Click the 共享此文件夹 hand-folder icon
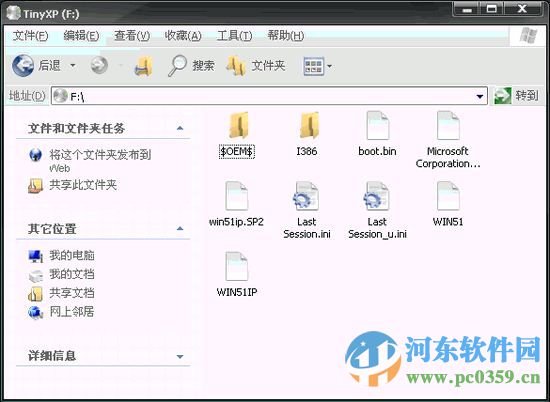Viewport: 550px width, 402px height. tap(35, 186)
